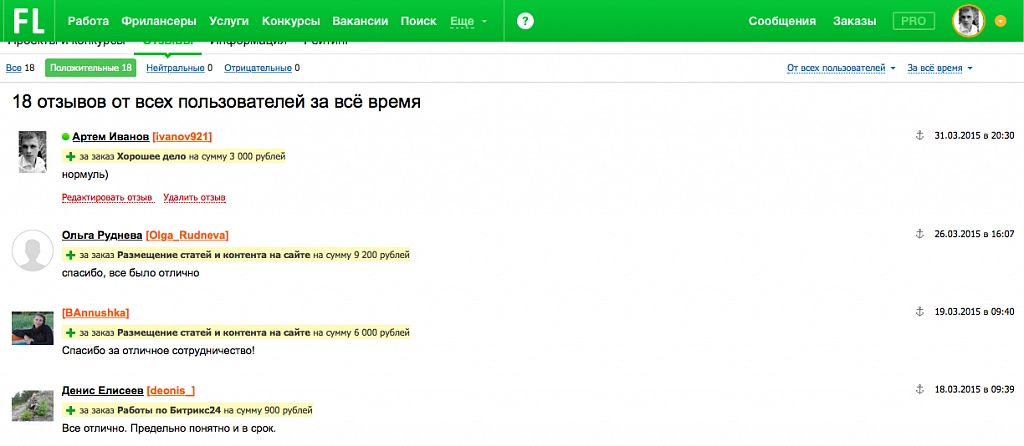Open the Работа menu
Image resolution: width=1024 pixels, height=446 pixels.
tap(88, 21)
